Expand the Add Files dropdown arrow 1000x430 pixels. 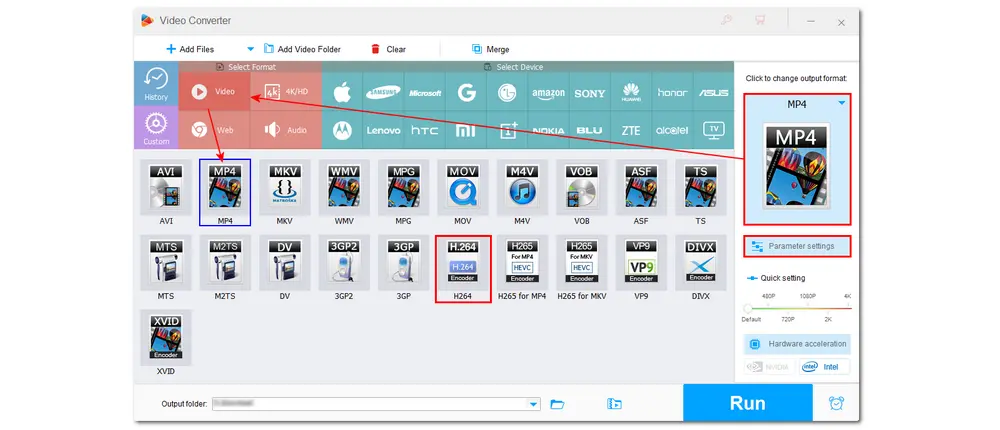pos(251,49)
